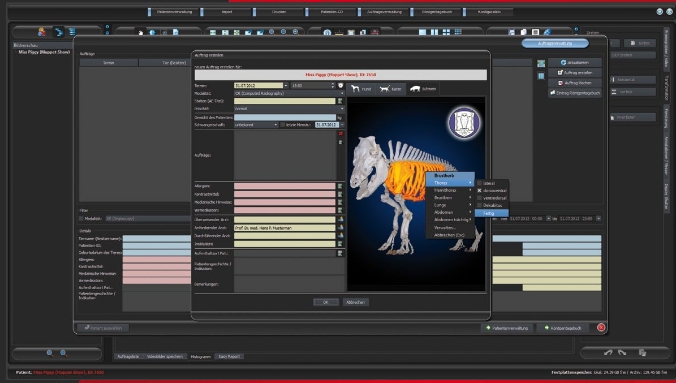Screen dimensions: 676x383
Task: Click the redo arrow icon at bottom right
Action: tap(622, 353)
